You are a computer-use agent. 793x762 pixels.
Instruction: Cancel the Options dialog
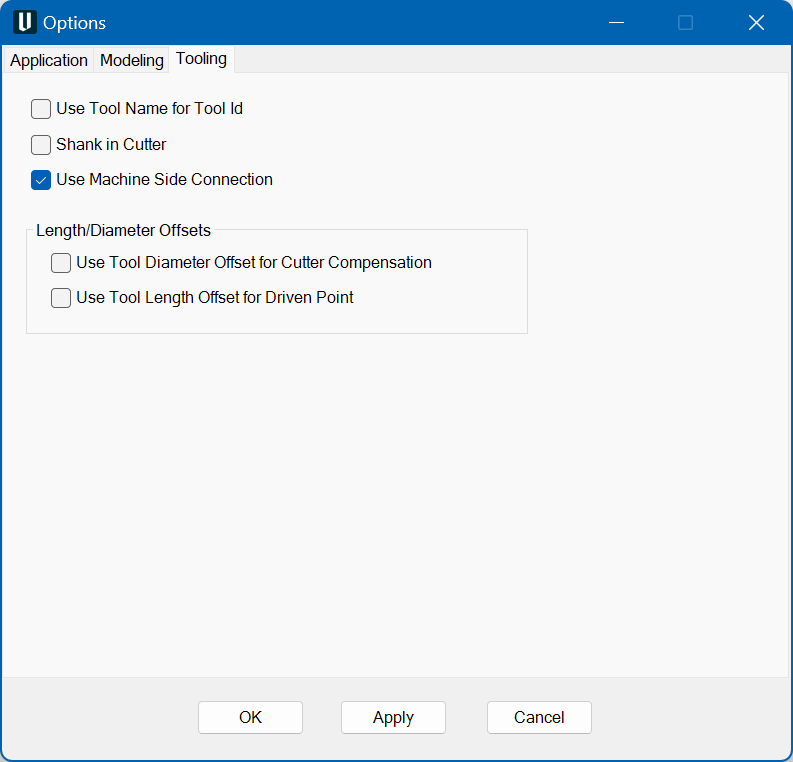[x=539, y=717]
